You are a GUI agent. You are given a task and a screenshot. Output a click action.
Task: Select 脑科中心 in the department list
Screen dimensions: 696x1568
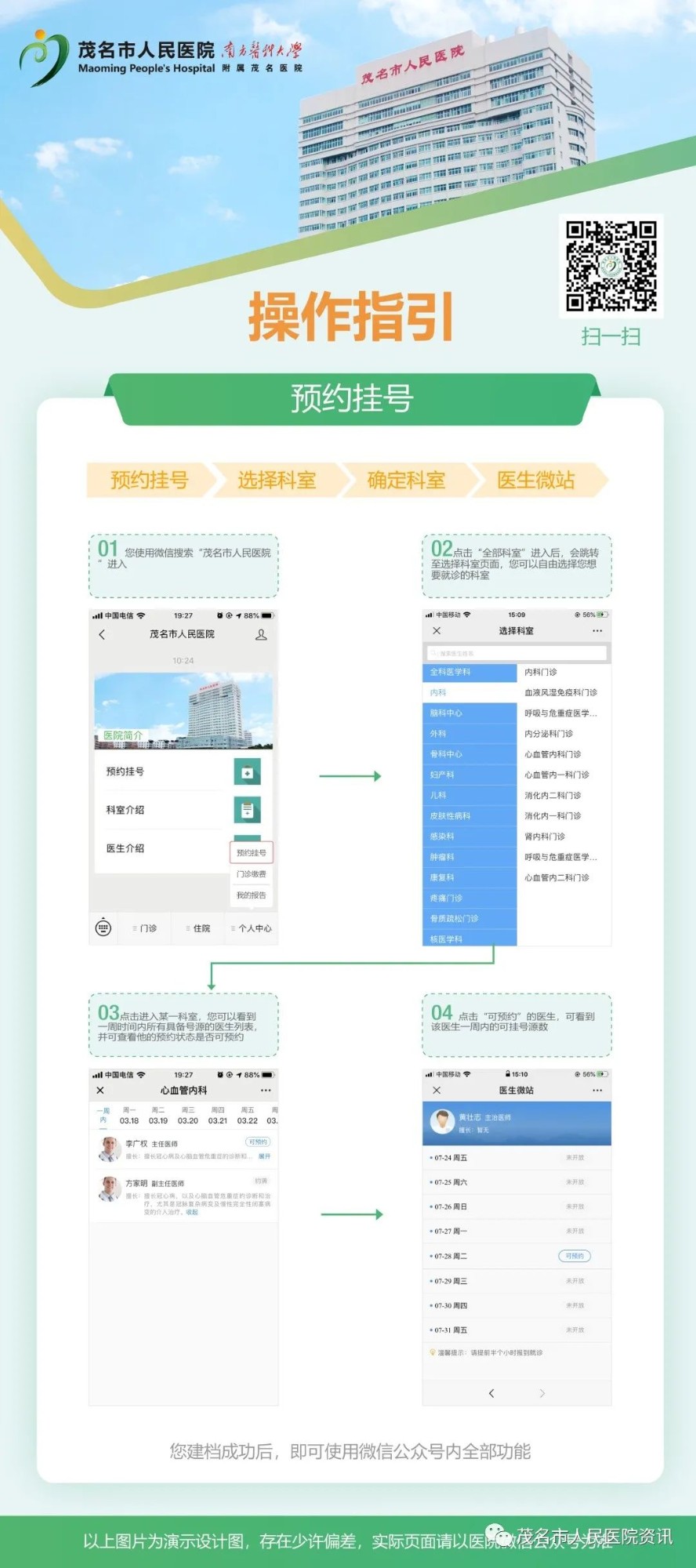coord(469,713)
